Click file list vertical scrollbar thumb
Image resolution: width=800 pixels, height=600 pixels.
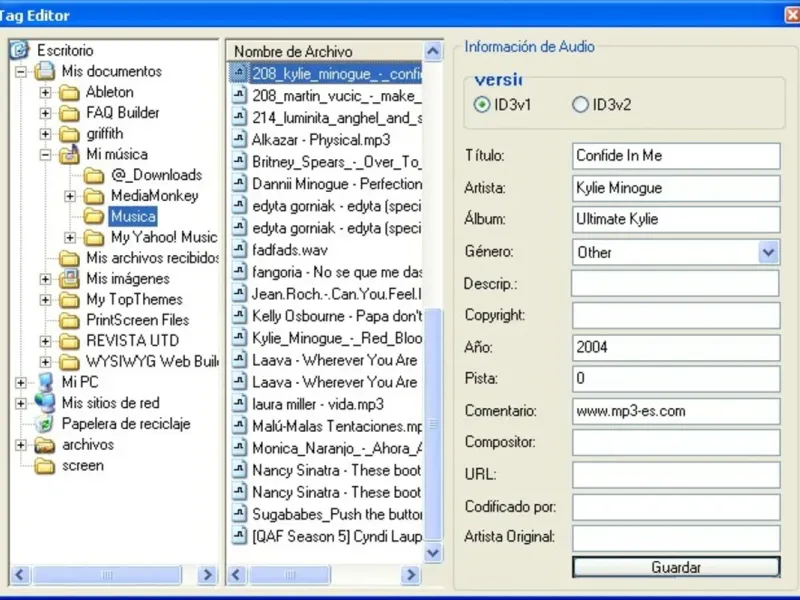tap(433, 424)
